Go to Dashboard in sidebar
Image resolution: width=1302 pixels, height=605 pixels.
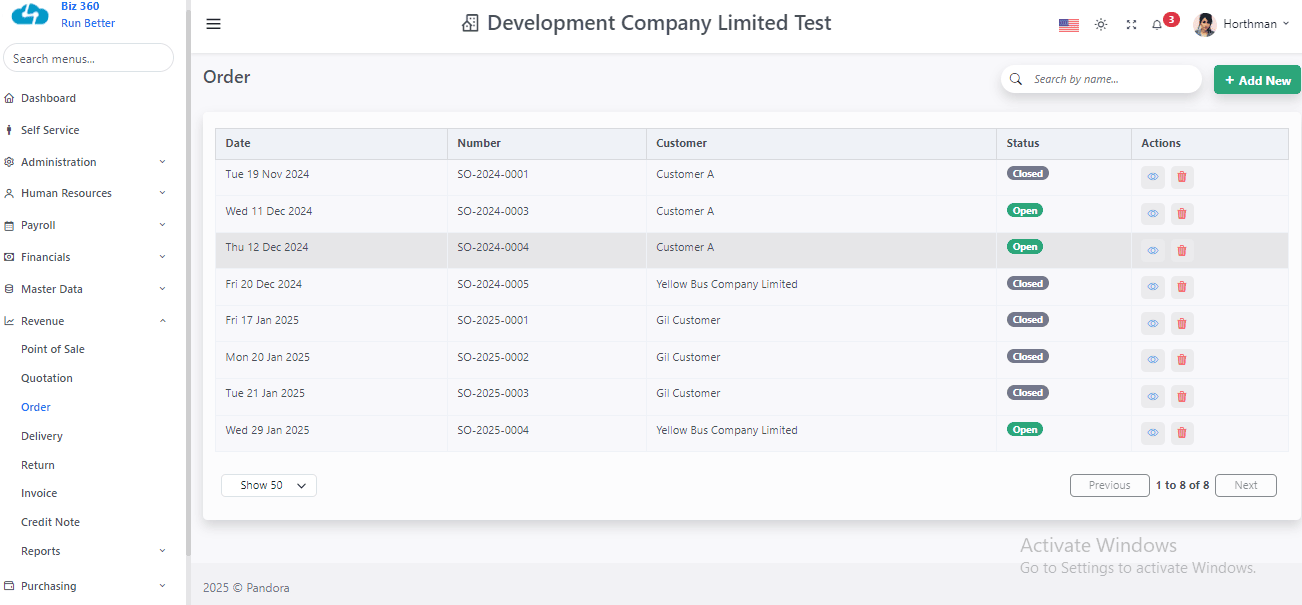tap(48, 98)
